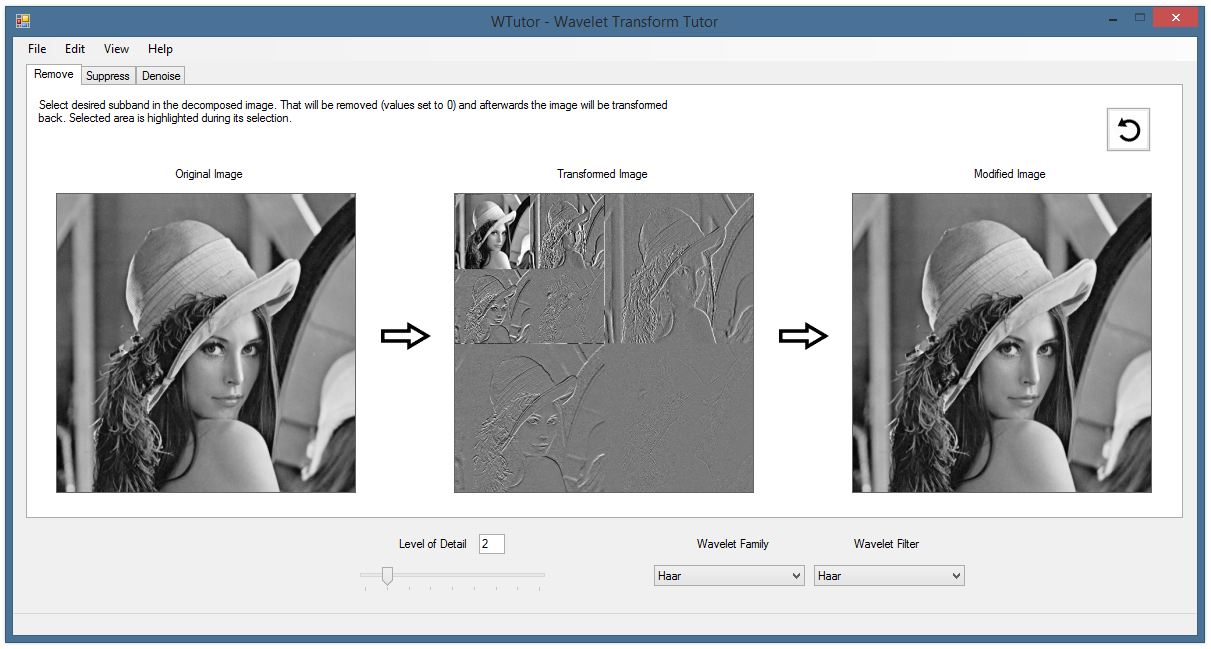Image resolution: width=1211 pixels, height=649 pixels.
Task: Select the large bottom-left detail subband
Action: pyautogui.click(x=530, y=418)
